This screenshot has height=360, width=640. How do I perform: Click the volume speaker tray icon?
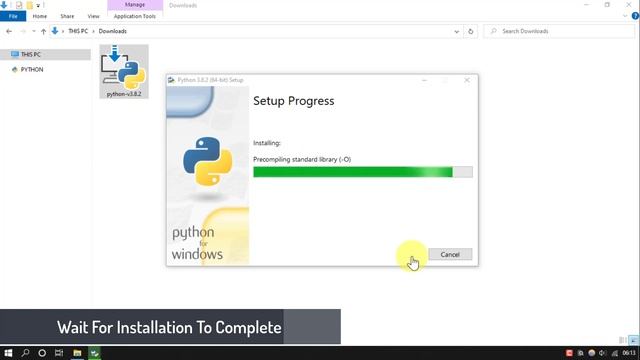coord(602,353)
